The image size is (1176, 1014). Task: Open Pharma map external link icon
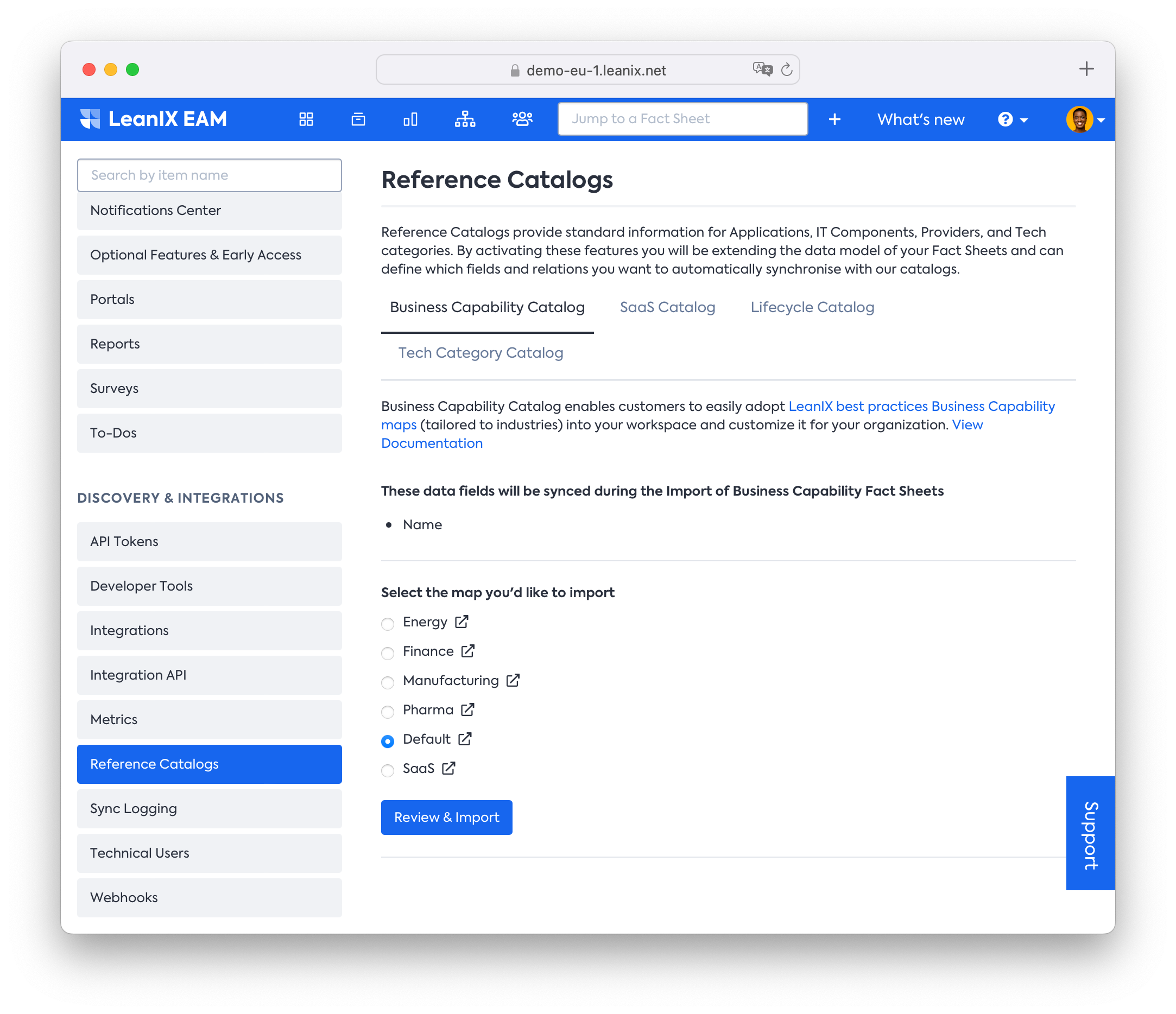coord(467,709)
